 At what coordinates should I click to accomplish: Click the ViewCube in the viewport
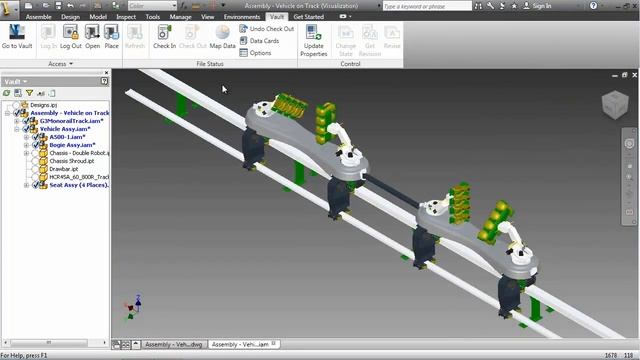pos(615,105)
